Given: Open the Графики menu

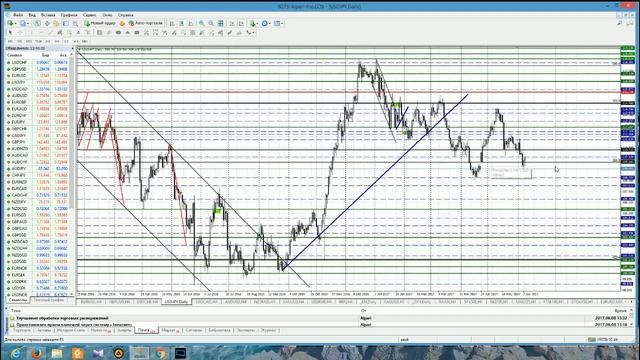Looking at the screenshot, I should click(x=69, y=15).
